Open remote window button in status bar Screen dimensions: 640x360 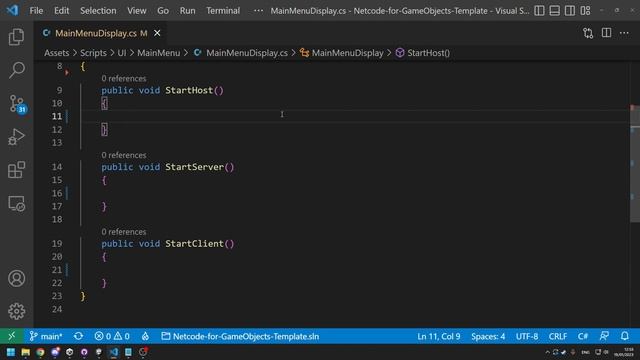point(11,336)
